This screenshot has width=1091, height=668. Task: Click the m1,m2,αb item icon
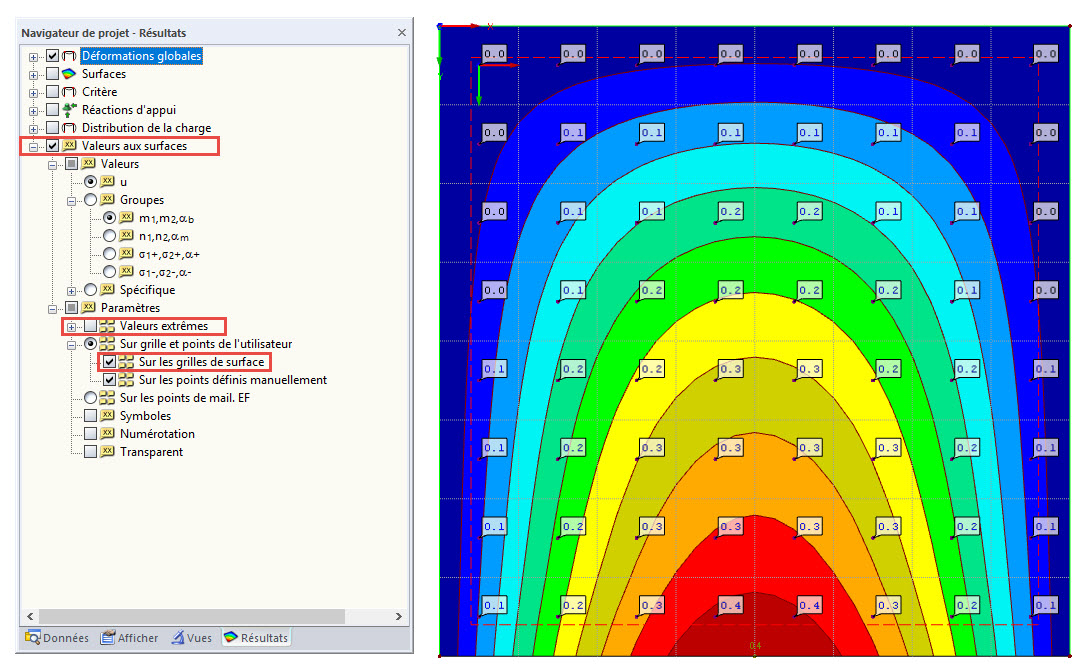pyautogui.click(x=126, y=218)
